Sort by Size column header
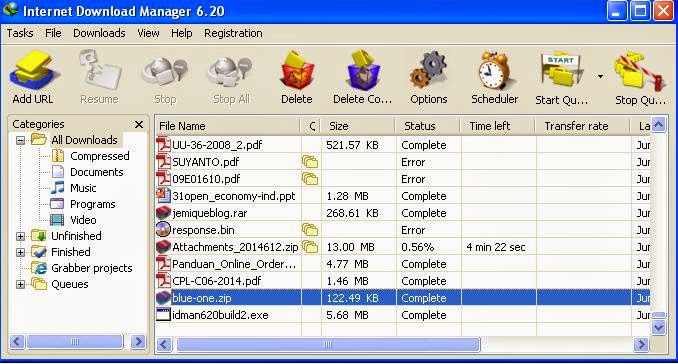The width and height of the screenshot is (678, 364). (x=358, y=126)
